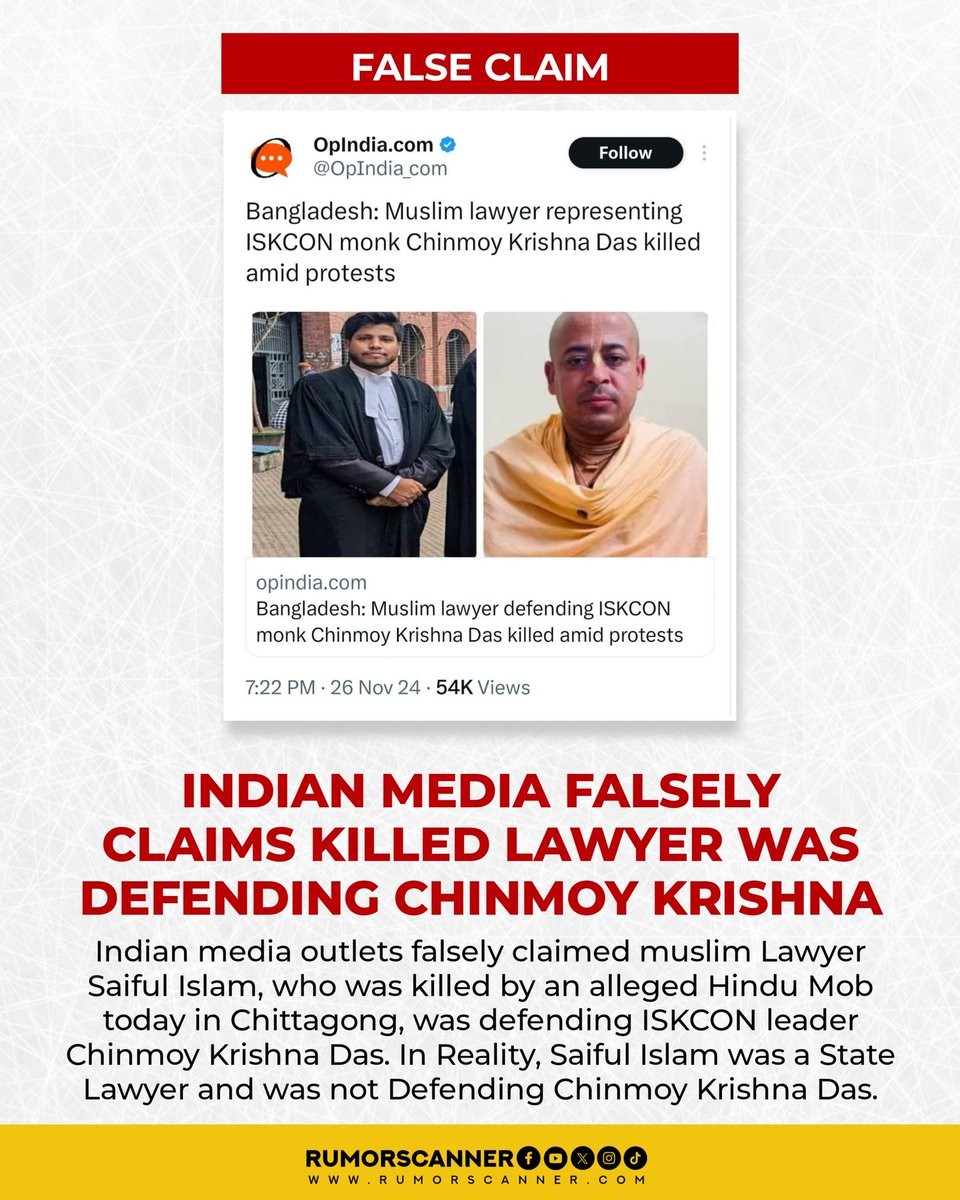960x1200 pixels.
Task: Click the 7:22 PM timestamp
Action: [x=281, y=688]
